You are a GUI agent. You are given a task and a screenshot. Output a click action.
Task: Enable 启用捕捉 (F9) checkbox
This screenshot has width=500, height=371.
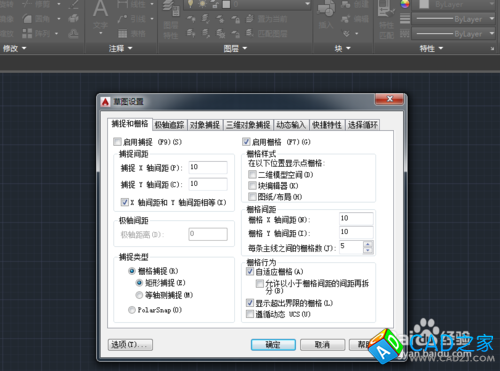coord(117,142)
